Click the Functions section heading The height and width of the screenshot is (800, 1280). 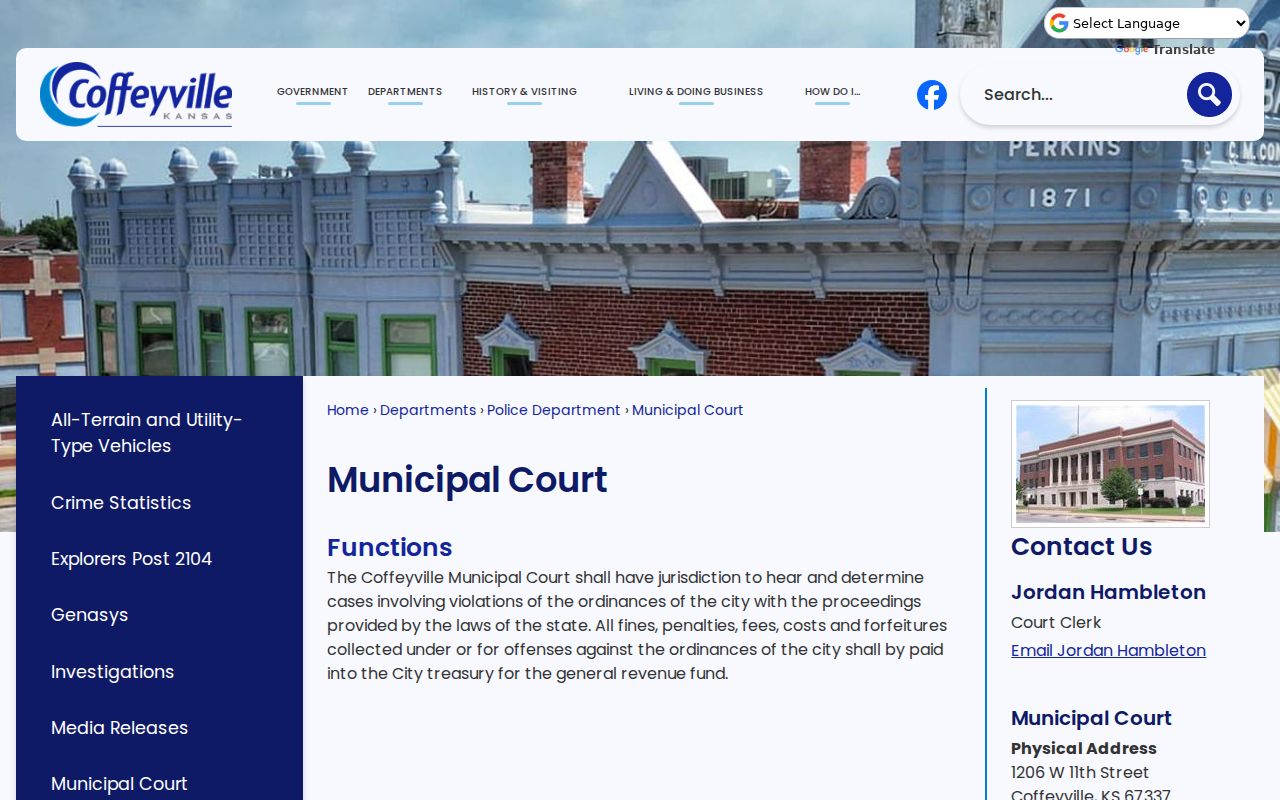(x=390, y=547)
